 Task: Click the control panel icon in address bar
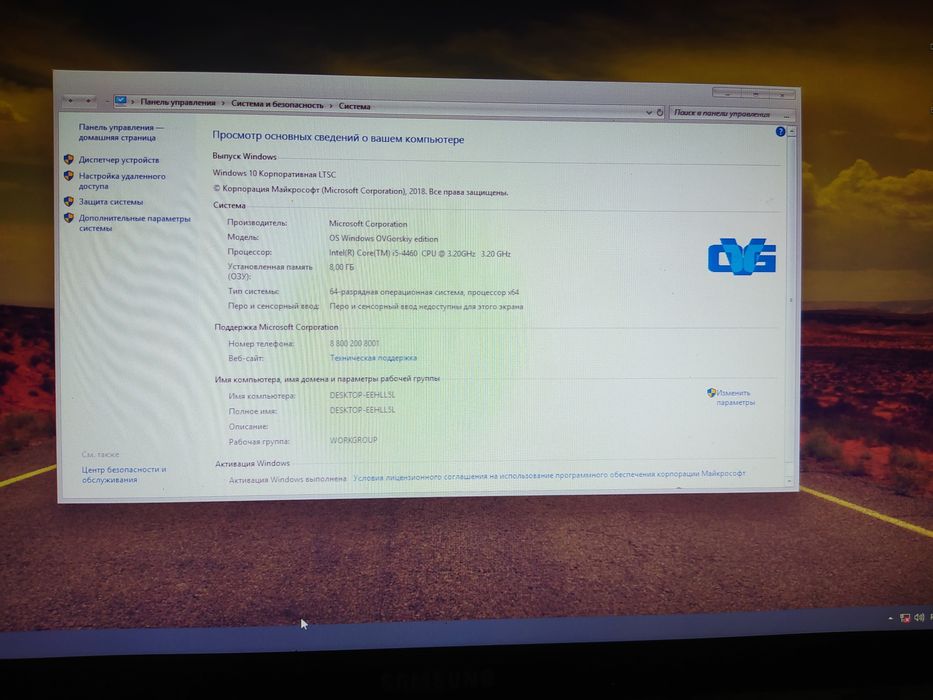pyautogui.click(x=121, y=101)
